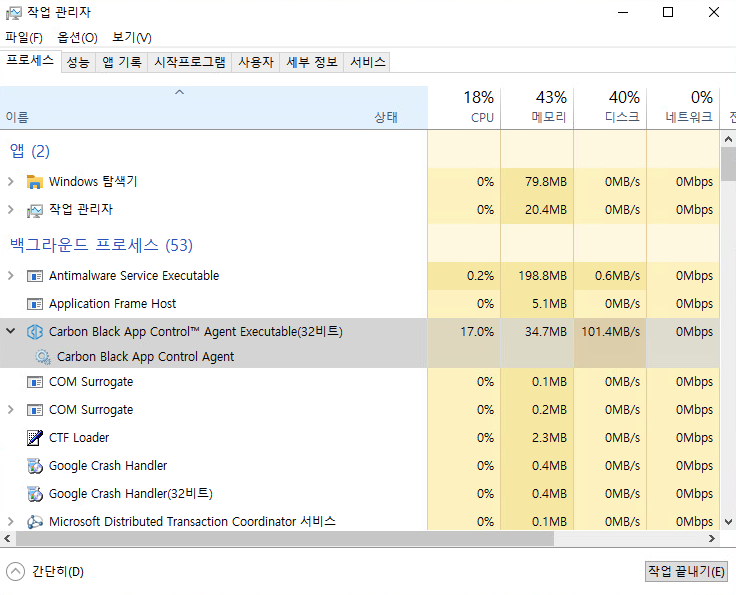The width and height of the screenshot is (736, 595).
Task: Select the Application Frame Host row name
Action: [113, 304]
